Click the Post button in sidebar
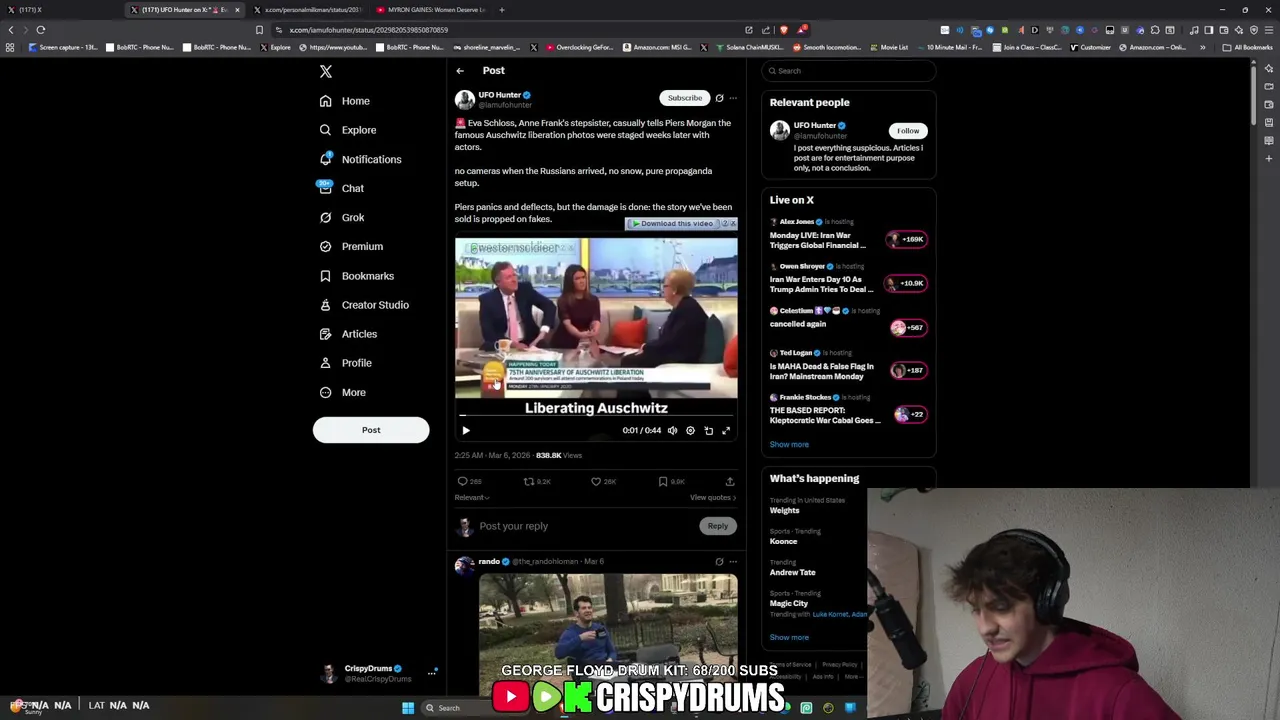This screenshot has height=720, width=1280. 371,430
